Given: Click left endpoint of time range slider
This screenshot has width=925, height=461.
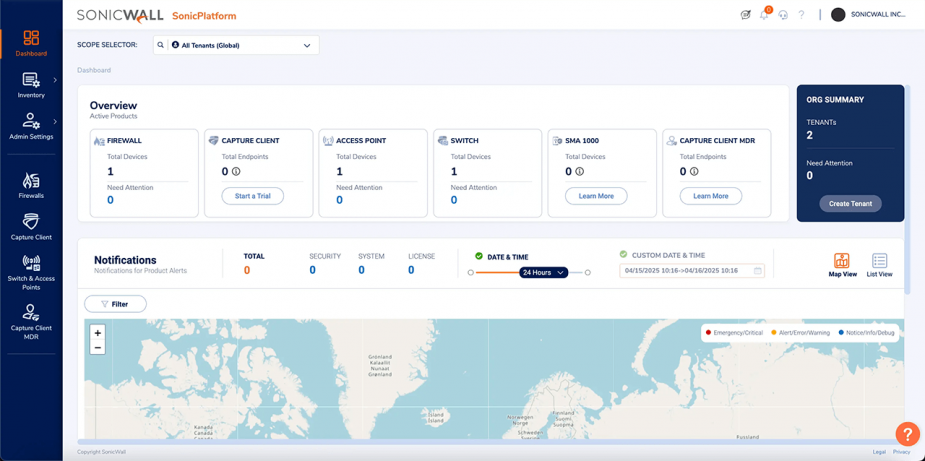Looking at the screenshot, I should tap(470, 273).
